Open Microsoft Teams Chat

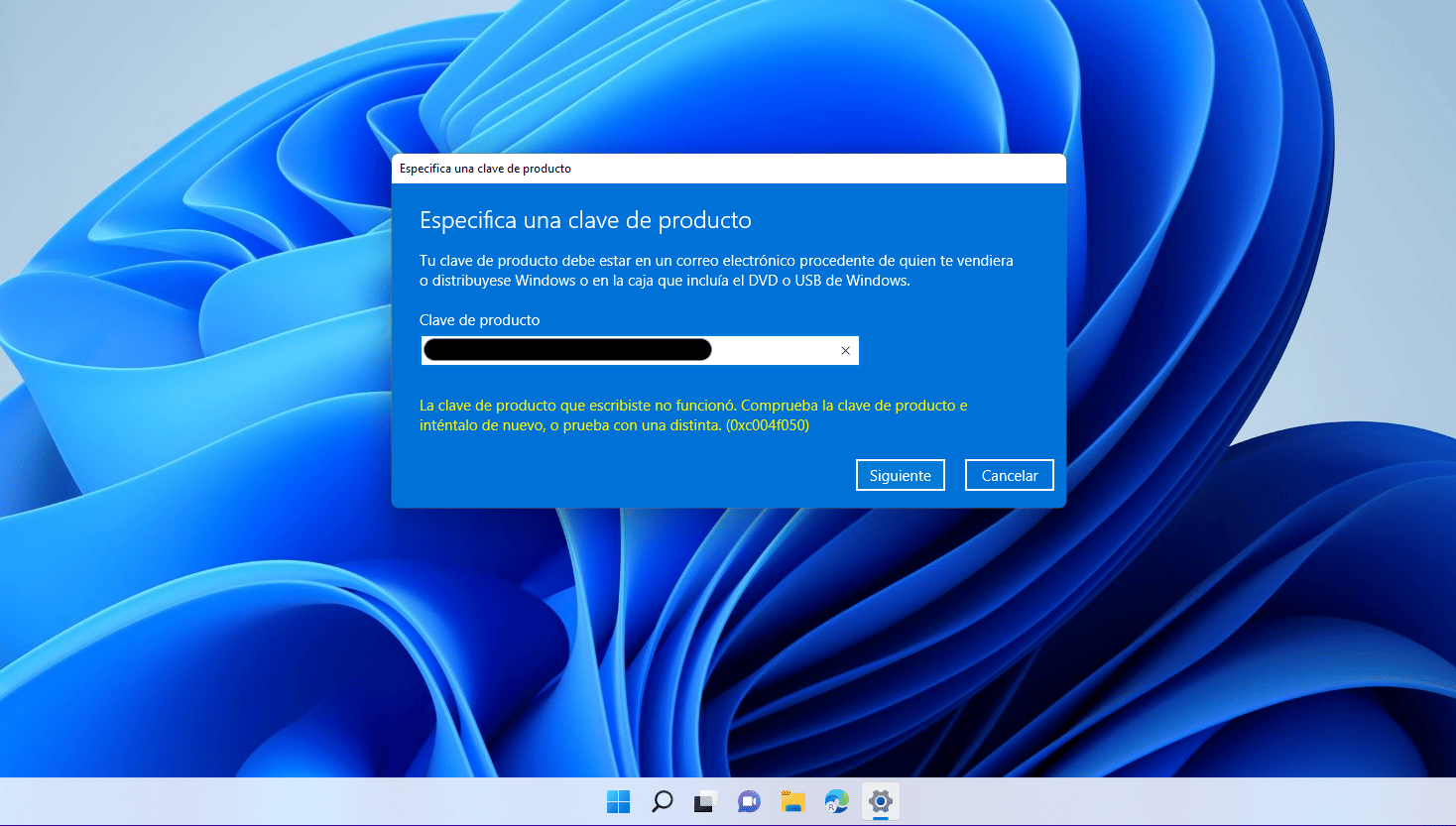pyautogui.click(x=747, y=801)
